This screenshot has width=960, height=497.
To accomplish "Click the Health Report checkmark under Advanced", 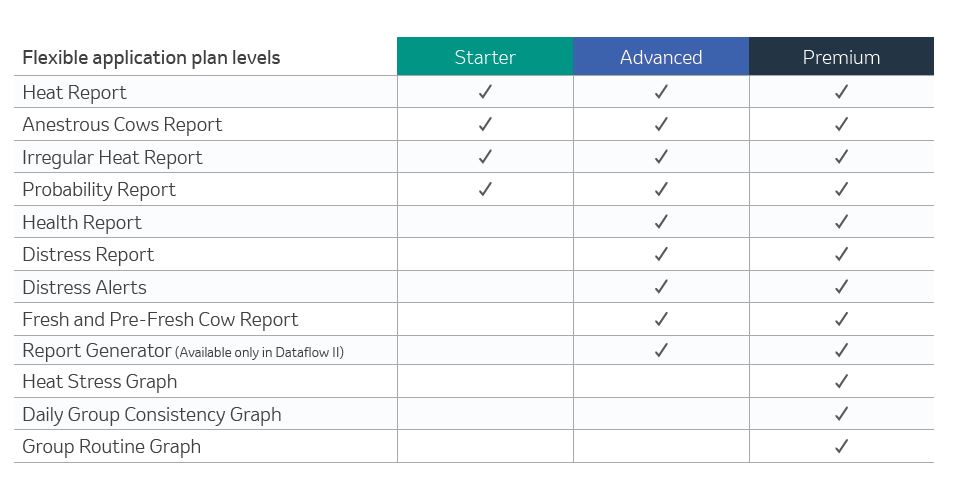I will click(661, 222).
